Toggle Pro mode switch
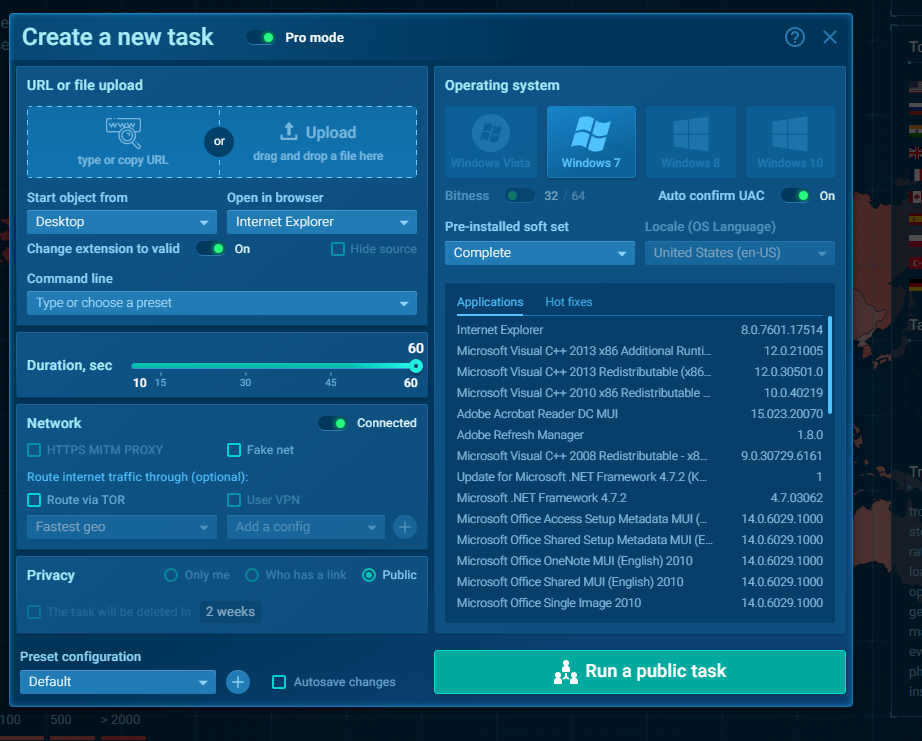This screenshot has width=922, height=741. coord(261,38)
